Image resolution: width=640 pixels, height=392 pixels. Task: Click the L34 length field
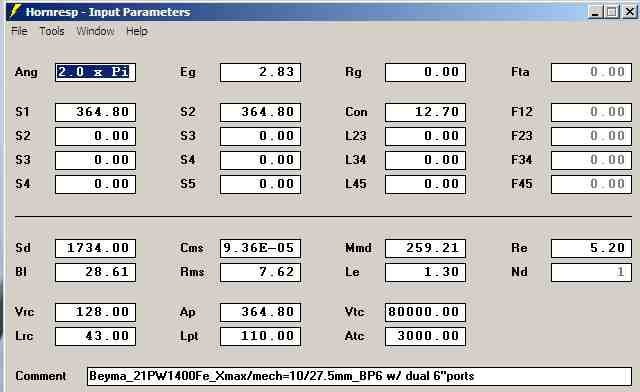point(425,160)
